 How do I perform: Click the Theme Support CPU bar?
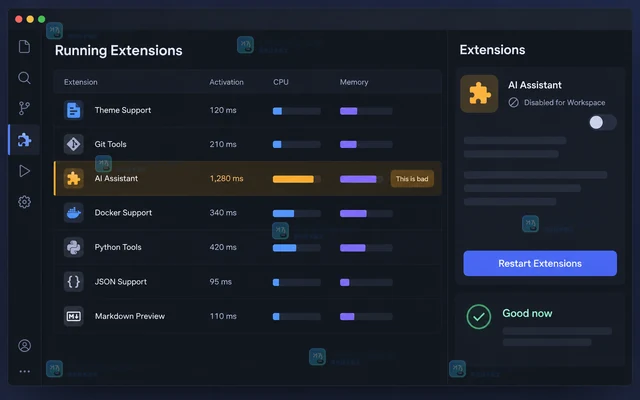(x=297, y=111)
